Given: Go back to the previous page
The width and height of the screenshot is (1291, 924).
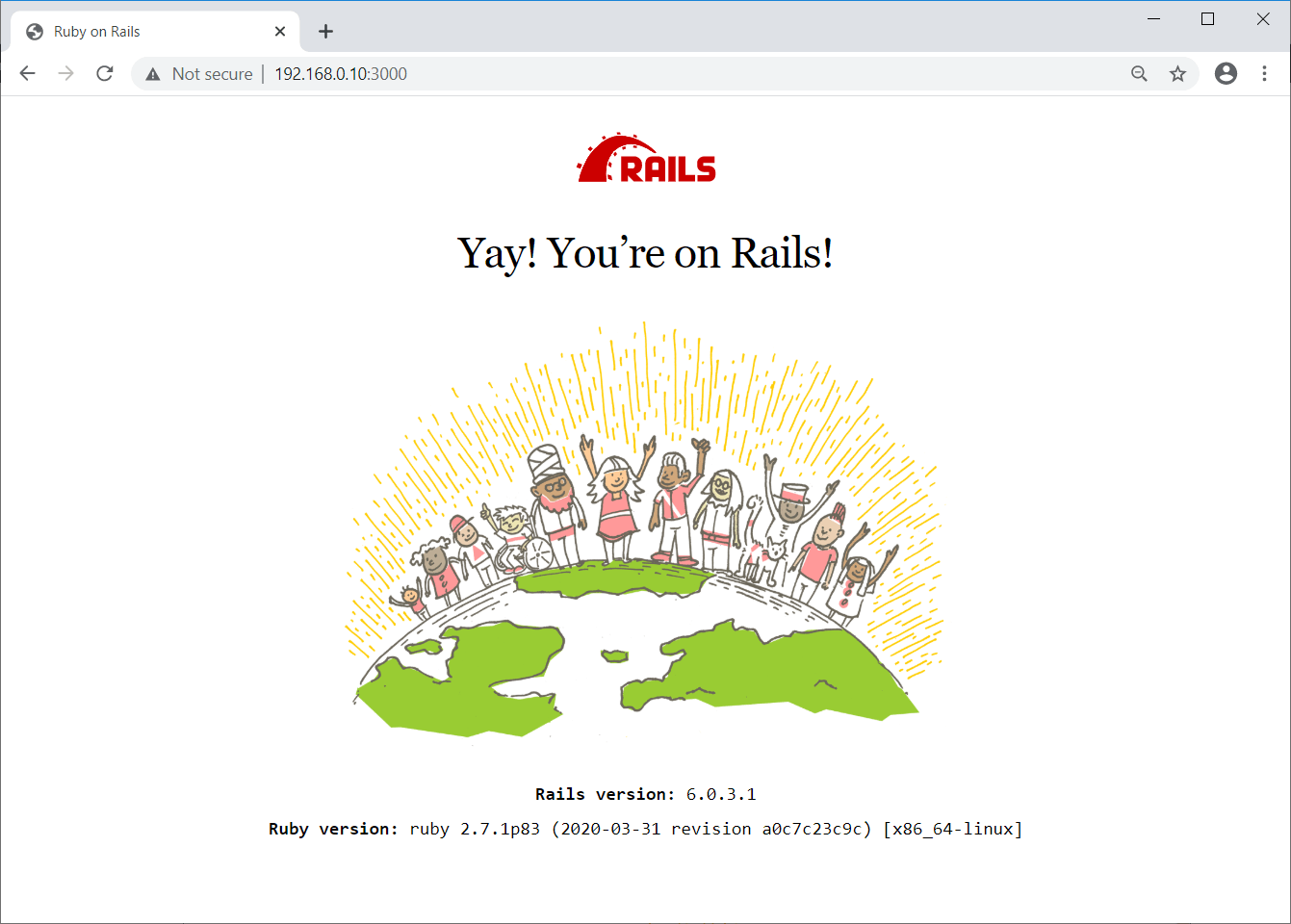Looking at the screenshot, I should pyautogui.click(x=28, y=73).
